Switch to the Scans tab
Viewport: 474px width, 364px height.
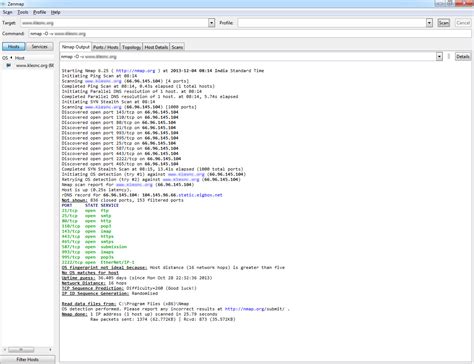177,47
